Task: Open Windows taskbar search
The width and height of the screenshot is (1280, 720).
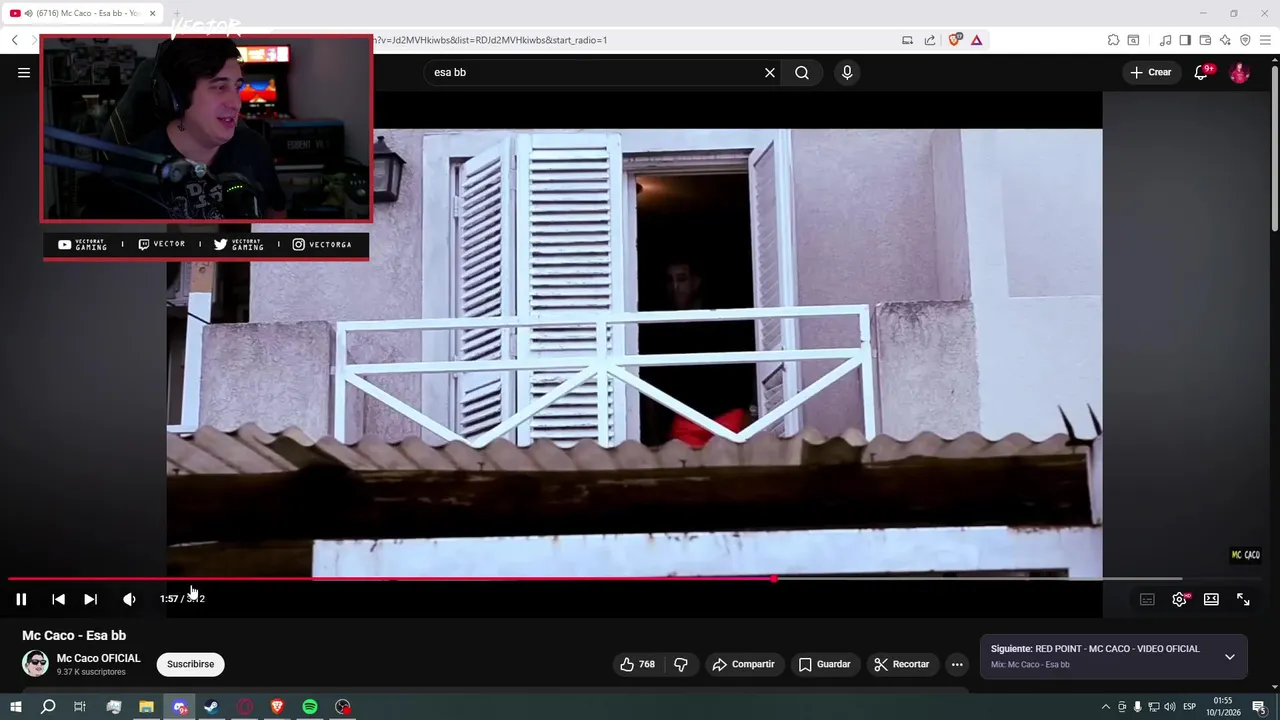Action: [x=48, y=707]
